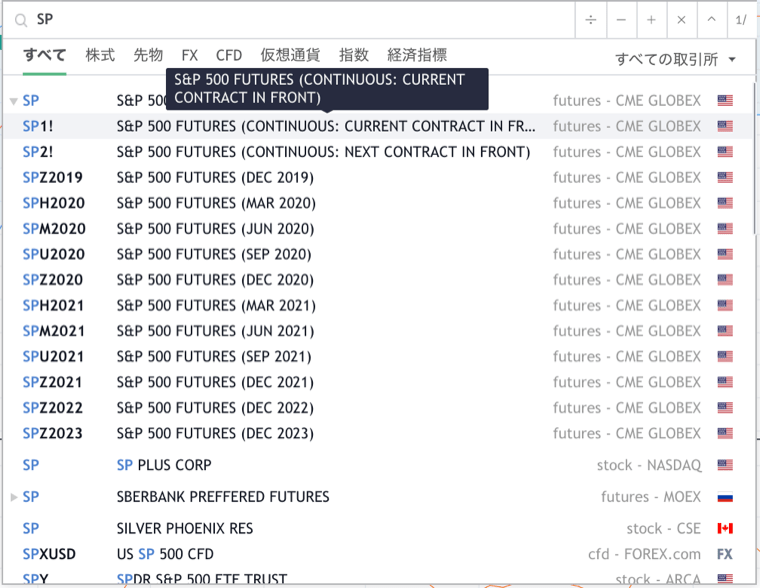Image resolution: width=760 pixels, height=588 pixels.
Task: Insert the minus operator button
Action: click(x=621, y=20)
